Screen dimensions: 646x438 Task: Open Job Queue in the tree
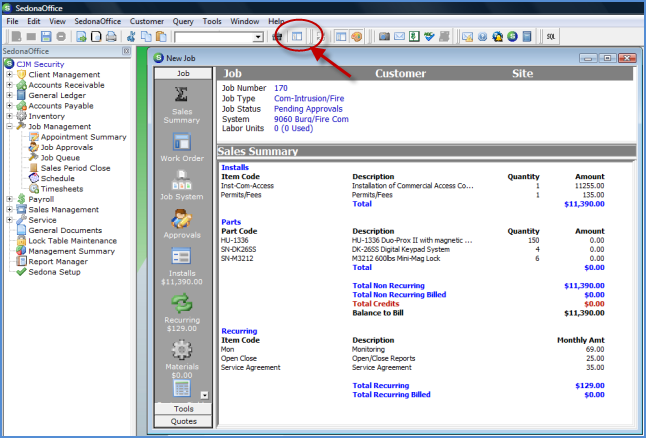(x=60, y=157)
